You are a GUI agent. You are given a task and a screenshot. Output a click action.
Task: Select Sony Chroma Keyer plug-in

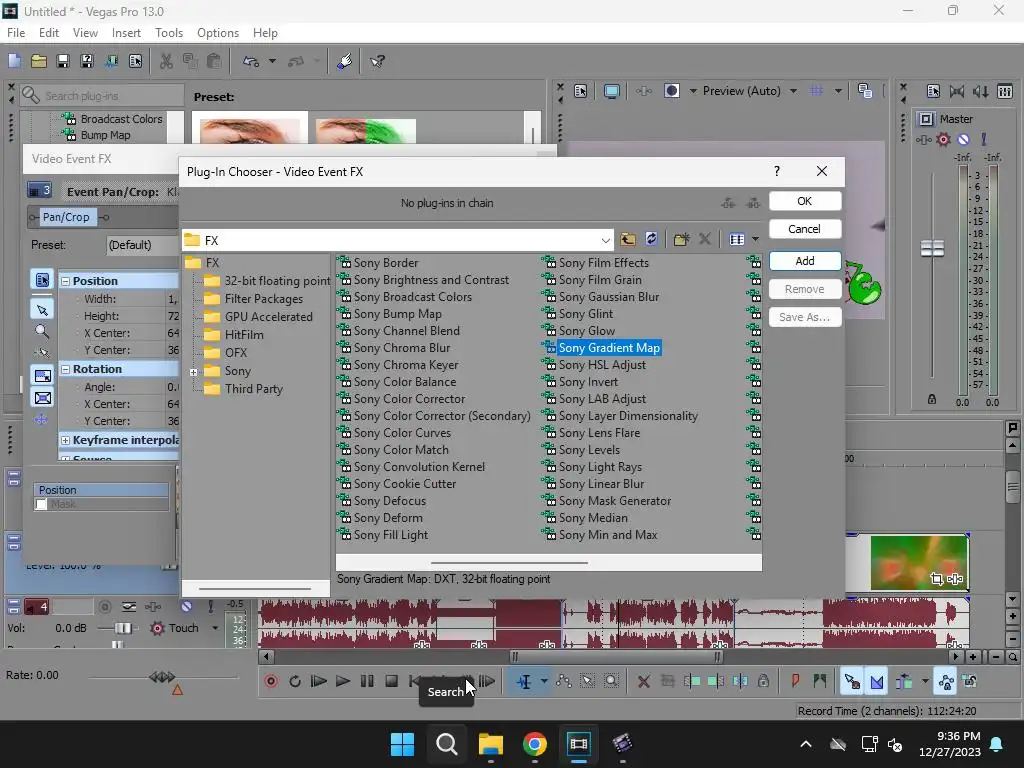click(406, 365)
